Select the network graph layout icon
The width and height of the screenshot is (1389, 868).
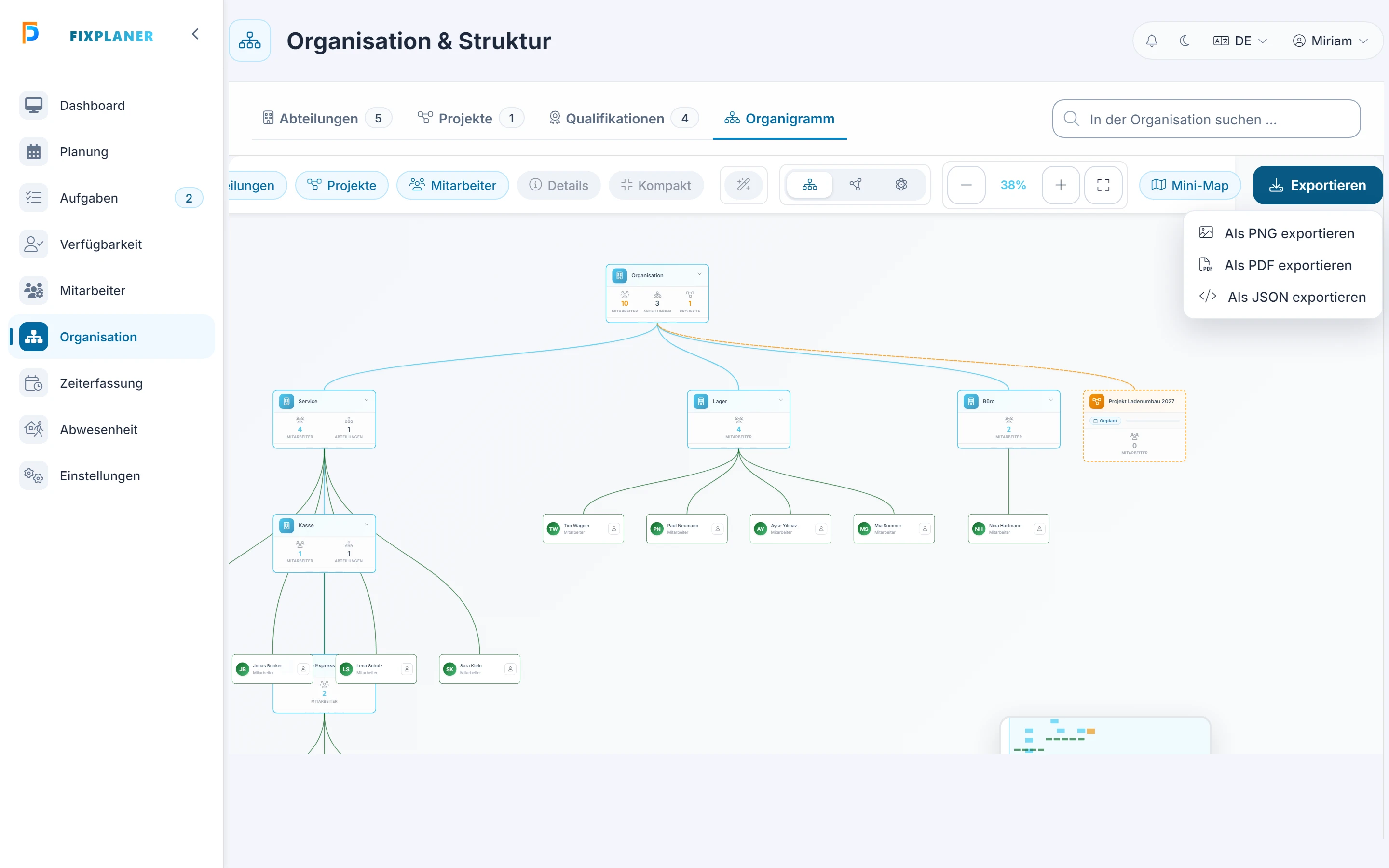(x=855, y=185)
